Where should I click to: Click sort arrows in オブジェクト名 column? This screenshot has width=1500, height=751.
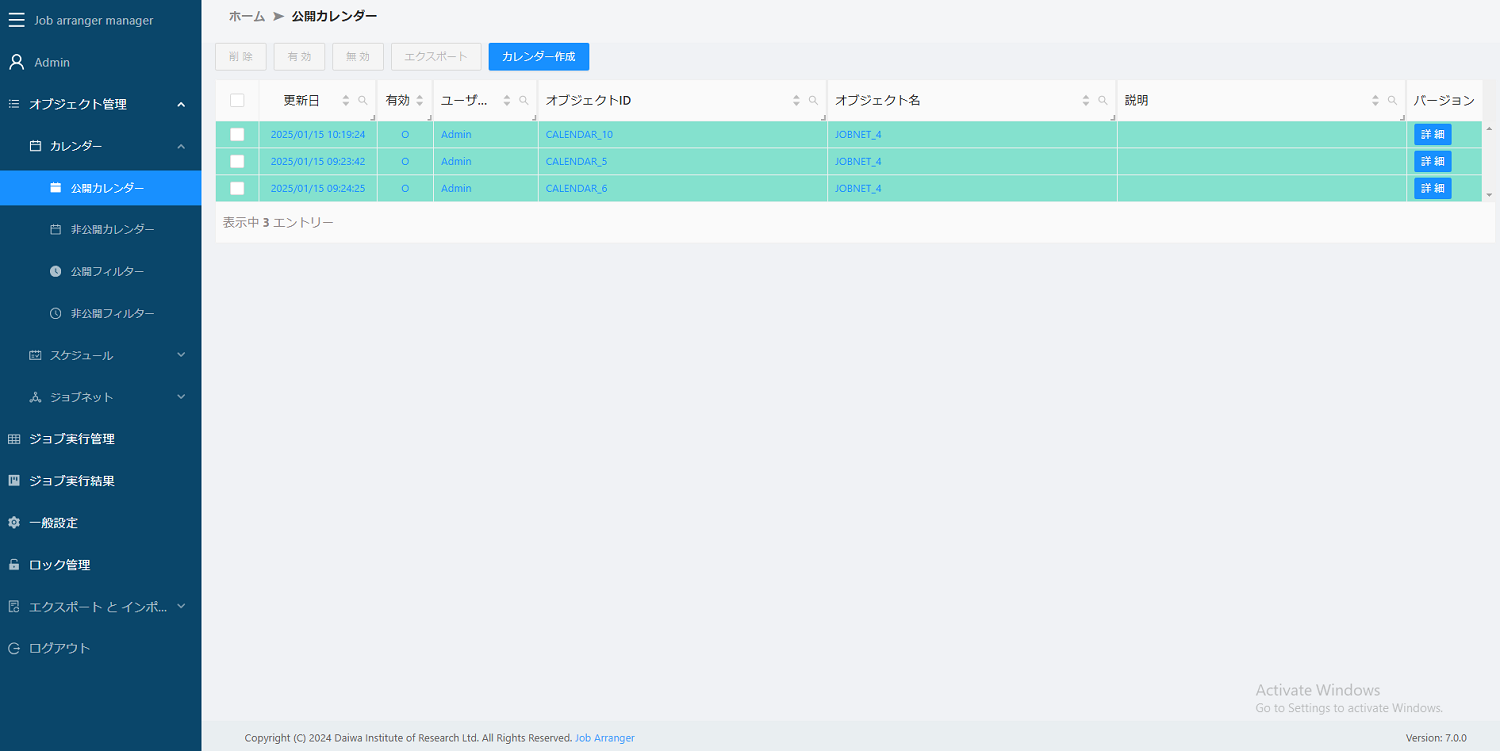tap(1086, 101)
